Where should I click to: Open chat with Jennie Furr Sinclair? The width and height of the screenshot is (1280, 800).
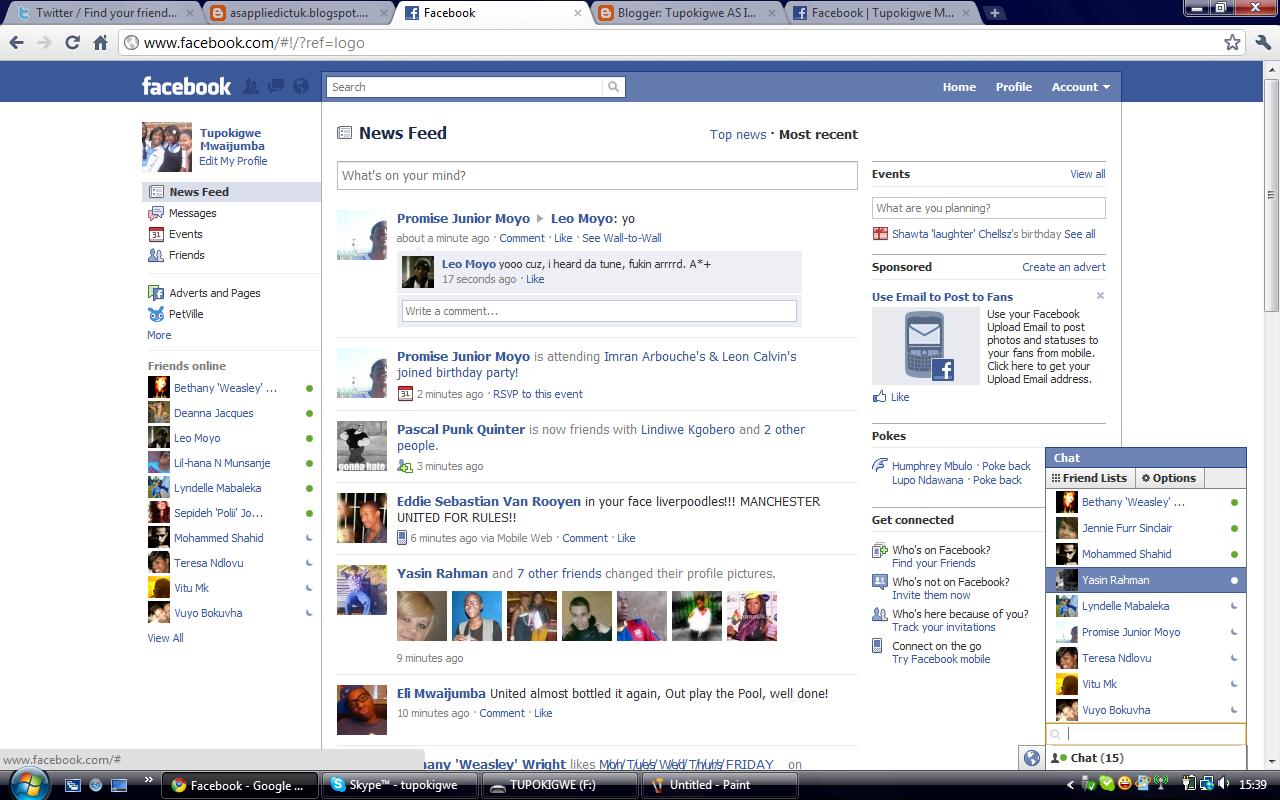click(1146, 528)
